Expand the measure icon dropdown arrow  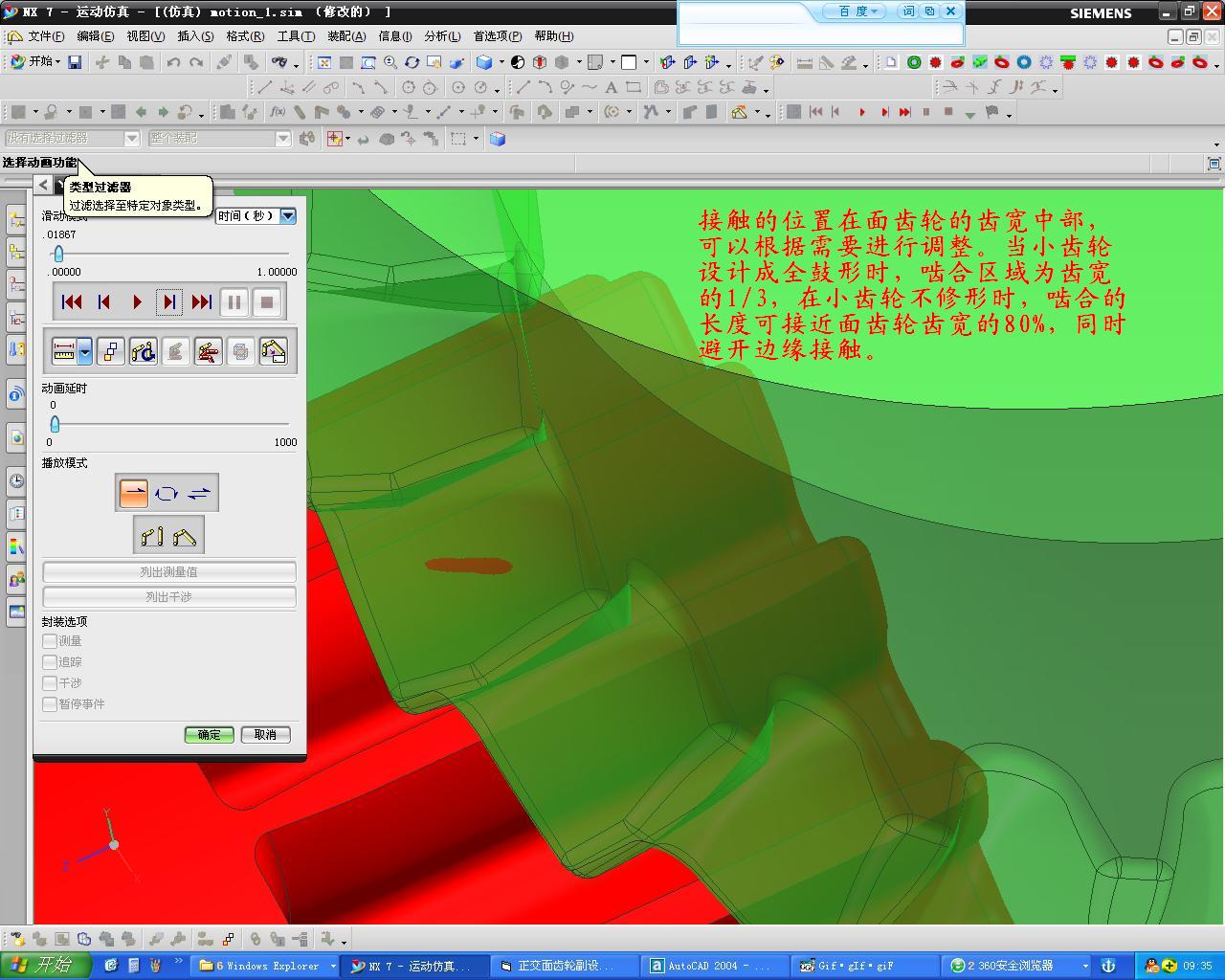click(x=85, y=351)
